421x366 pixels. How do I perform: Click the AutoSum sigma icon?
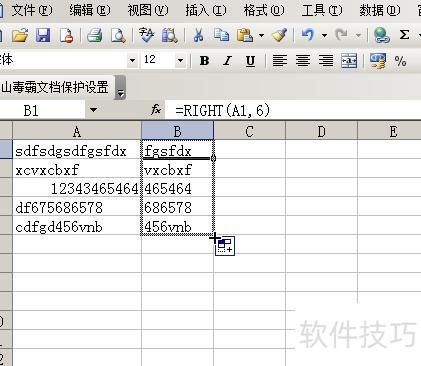click(x=404, y=35)
